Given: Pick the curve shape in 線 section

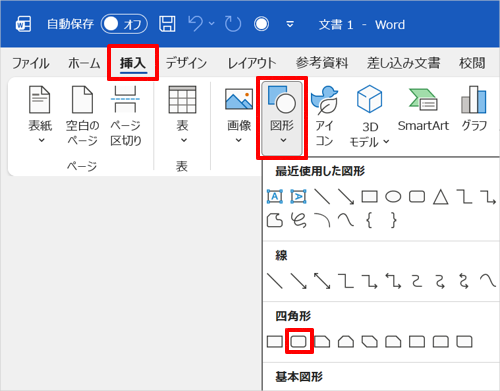Looking at the screenshot, I should pos(488,281).
